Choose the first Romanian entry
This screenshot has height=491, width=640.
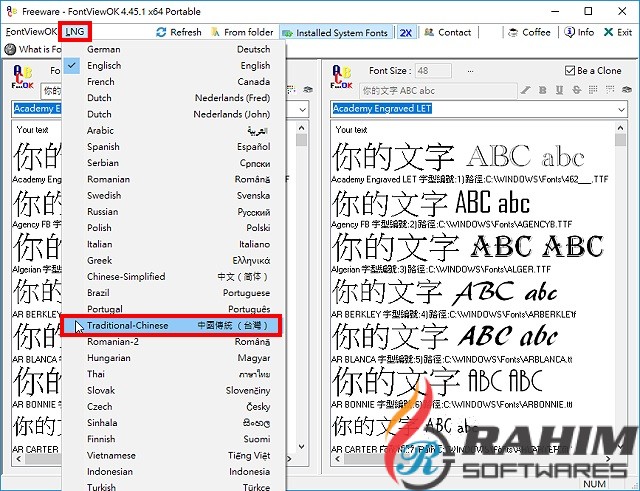pyautogui.click(x=173, y=179)
